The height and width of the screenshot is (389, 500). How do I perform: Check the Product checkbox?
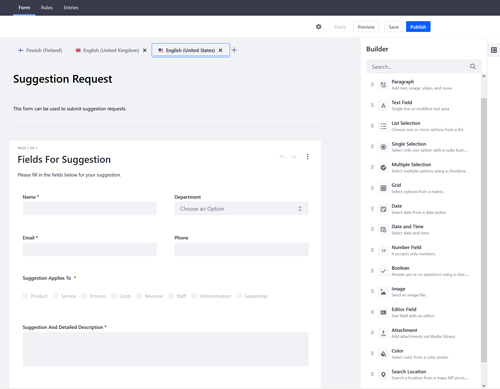click(x=25, y=296)
